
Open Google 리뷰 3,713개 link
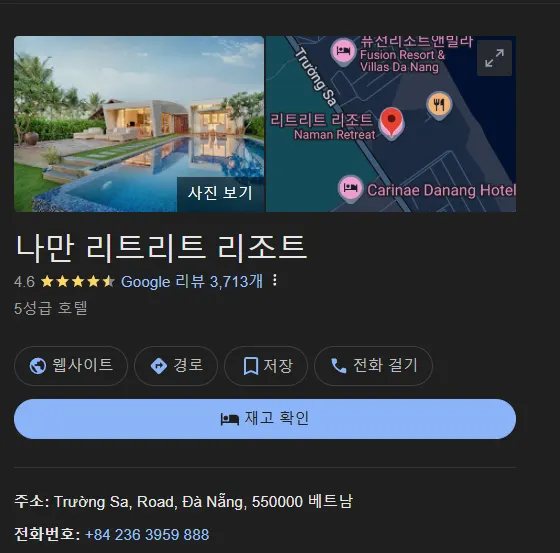[x=192, y=282]
